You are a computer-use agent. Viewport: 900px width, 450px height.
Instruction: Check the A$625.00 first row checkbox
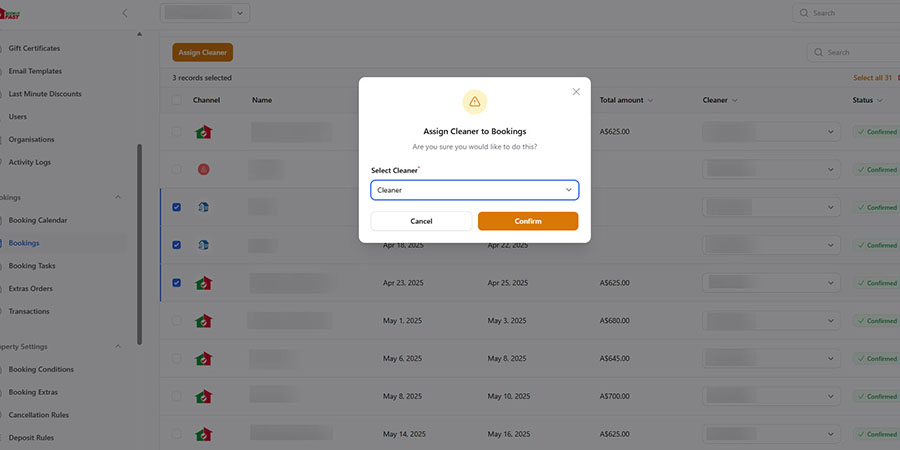tap(177, 132)
